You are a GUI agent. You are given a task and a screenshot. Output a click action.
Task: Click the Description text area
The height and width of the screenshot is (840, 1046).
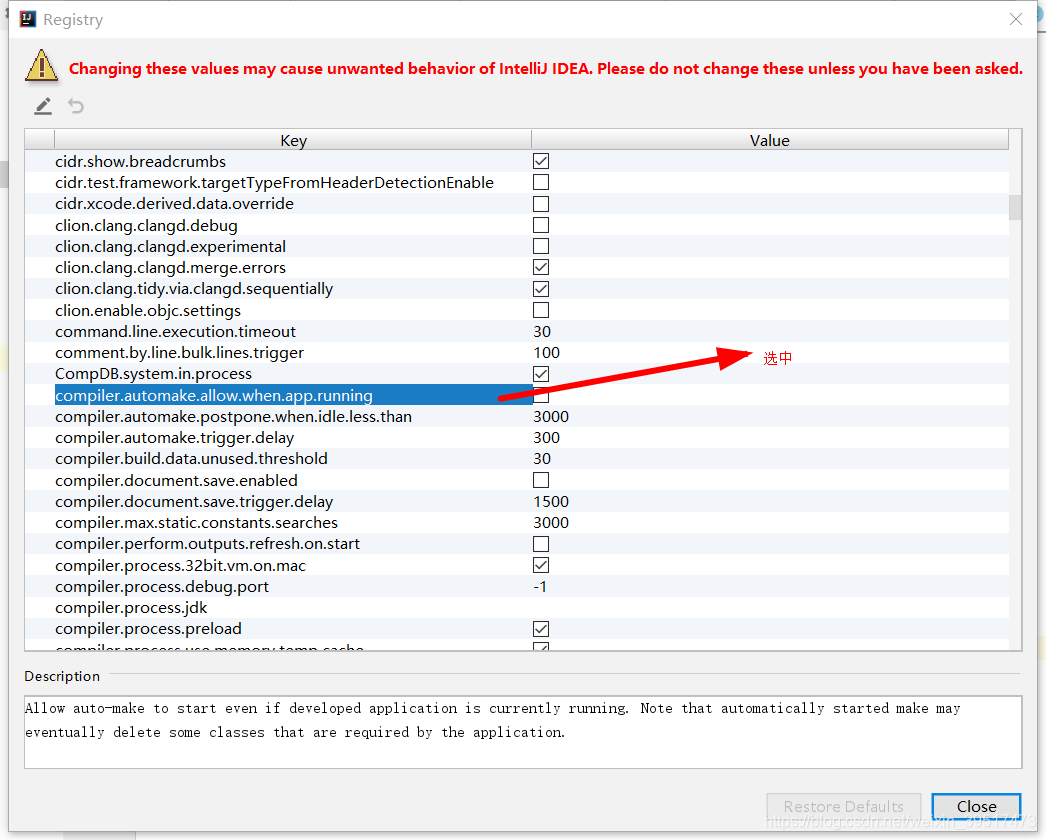coord(523,732)
